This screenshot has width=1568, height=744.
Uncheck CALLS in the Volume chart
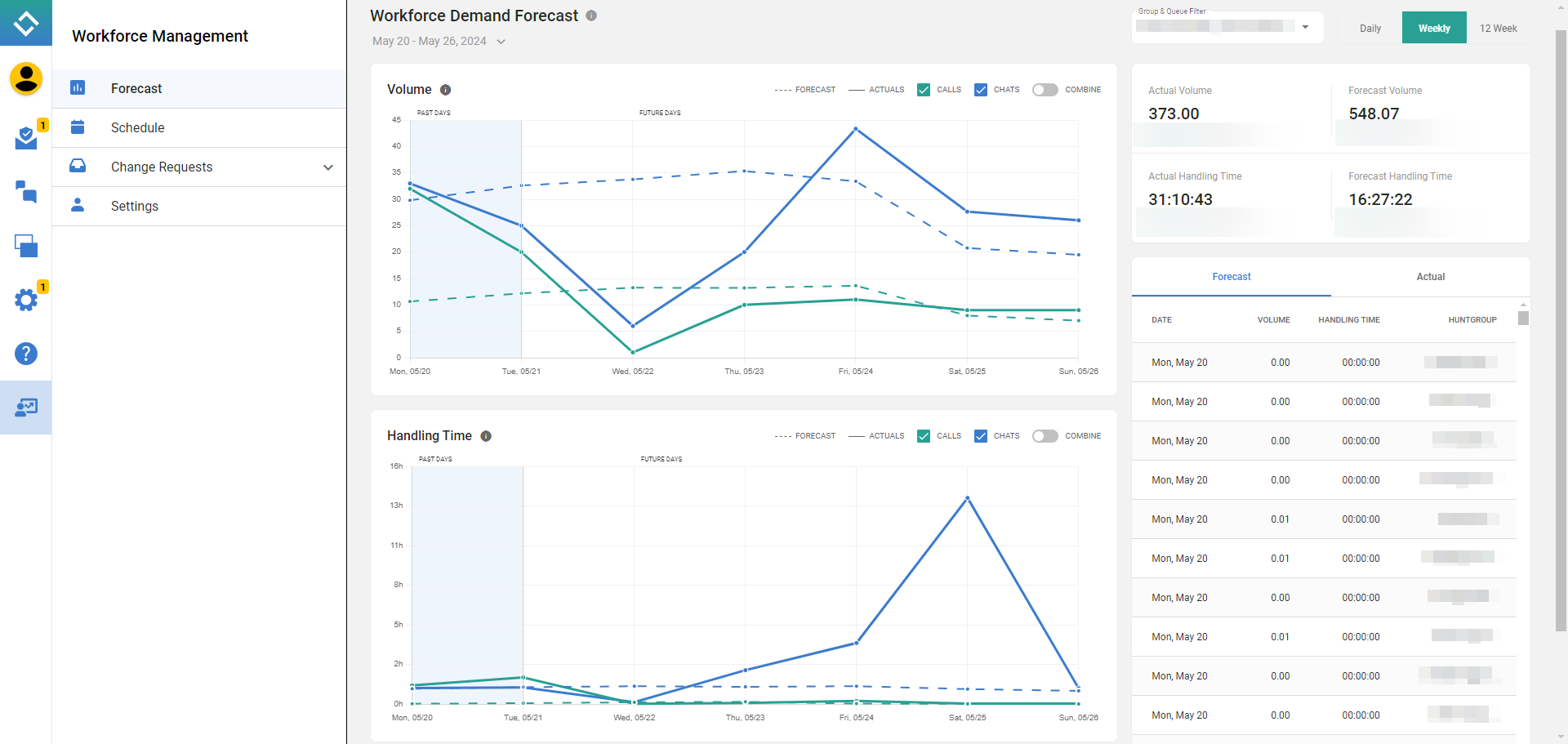coord(923,90)
